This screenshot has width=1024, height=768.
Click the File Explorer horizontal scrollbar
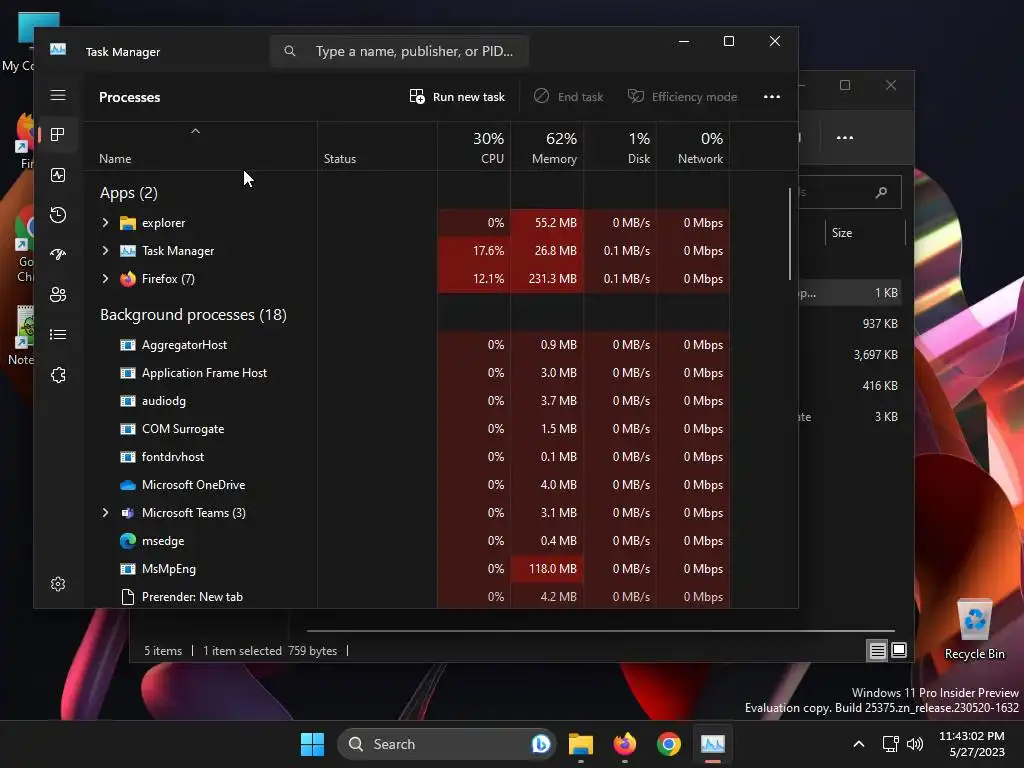click(601, 631)
